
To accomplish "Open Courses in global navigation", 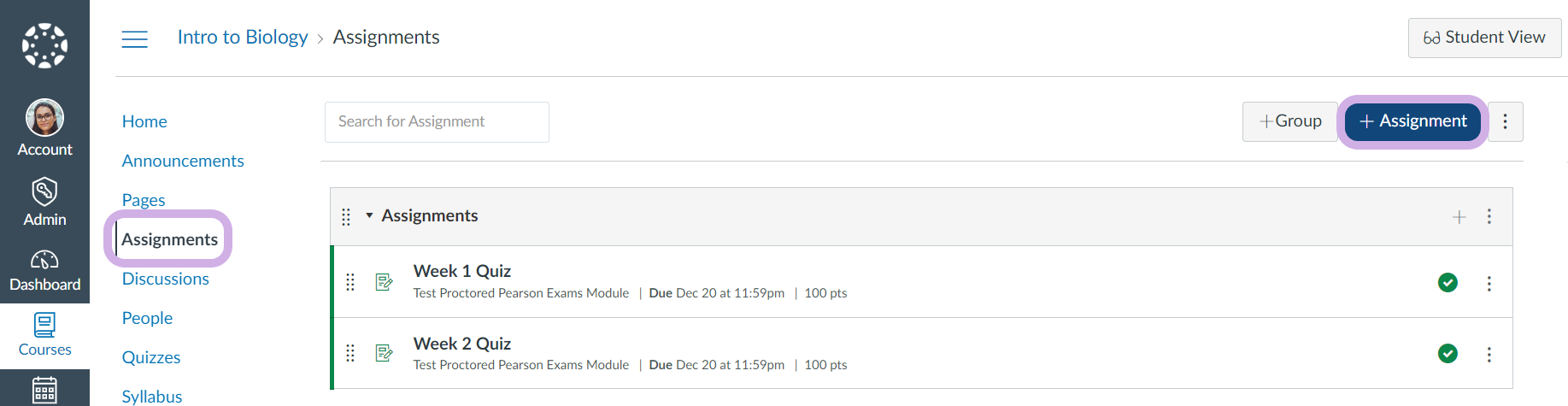I will click(x=44, y=335).
